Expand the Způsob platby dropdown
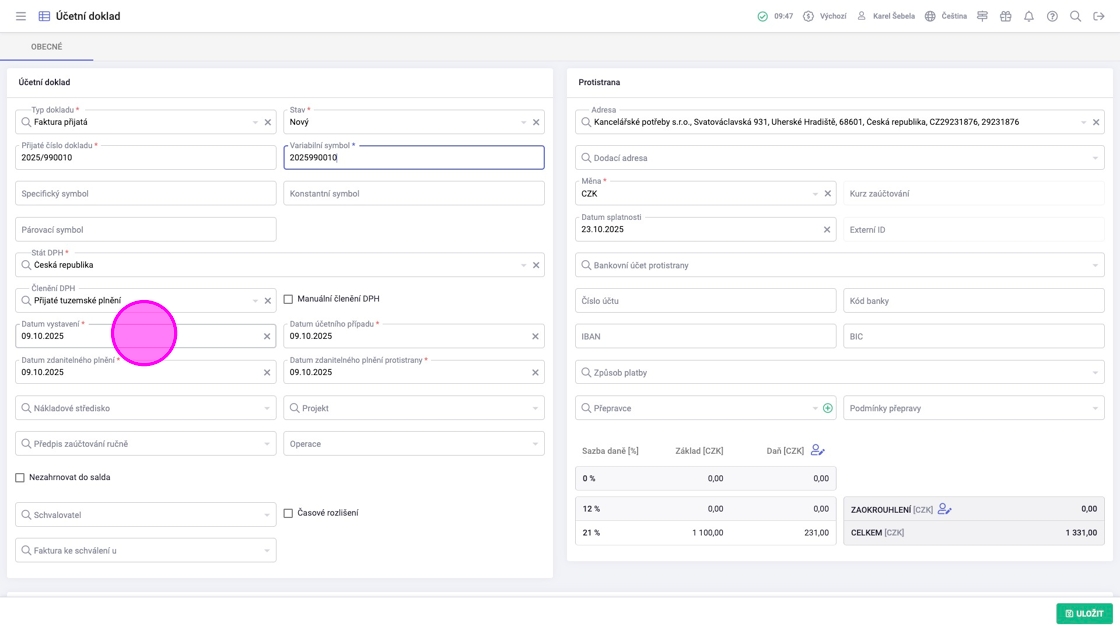The height and width of the screenshot is (630, 1120). click(x=840, y=372)
